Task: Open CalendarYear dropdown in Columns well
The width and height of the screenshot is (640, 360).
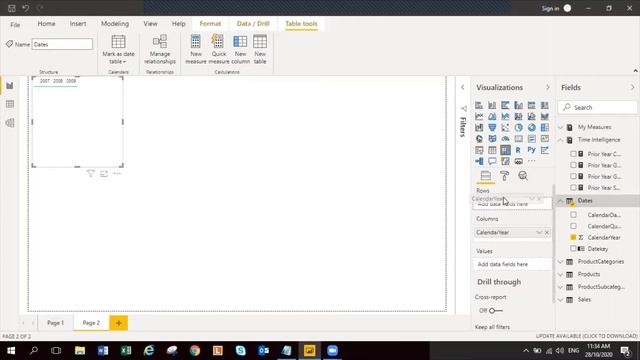Action: tap(539, 233)
